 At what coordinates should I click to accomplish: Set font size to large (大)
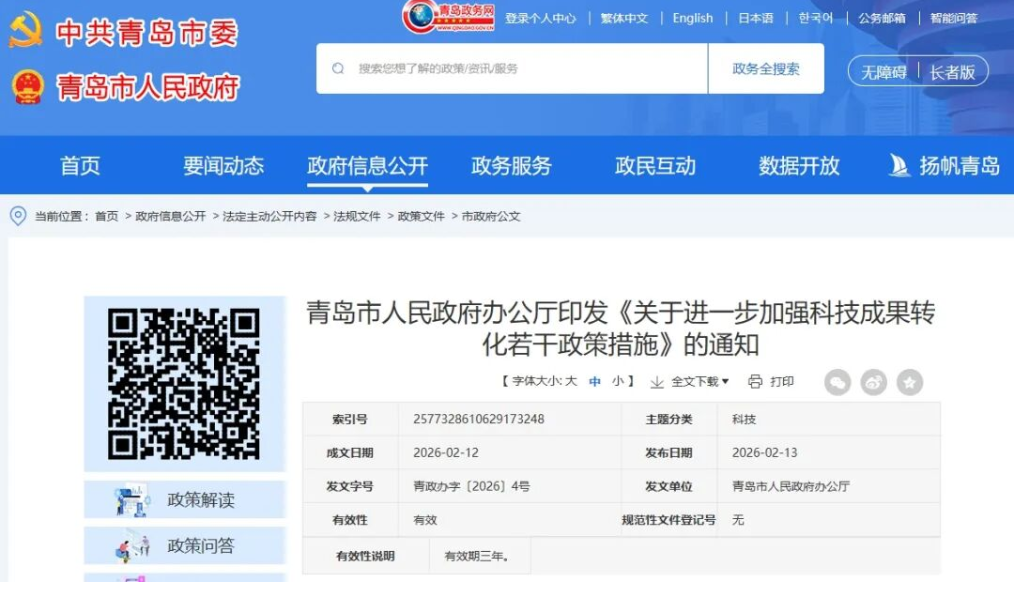click(x=570, y=382)
